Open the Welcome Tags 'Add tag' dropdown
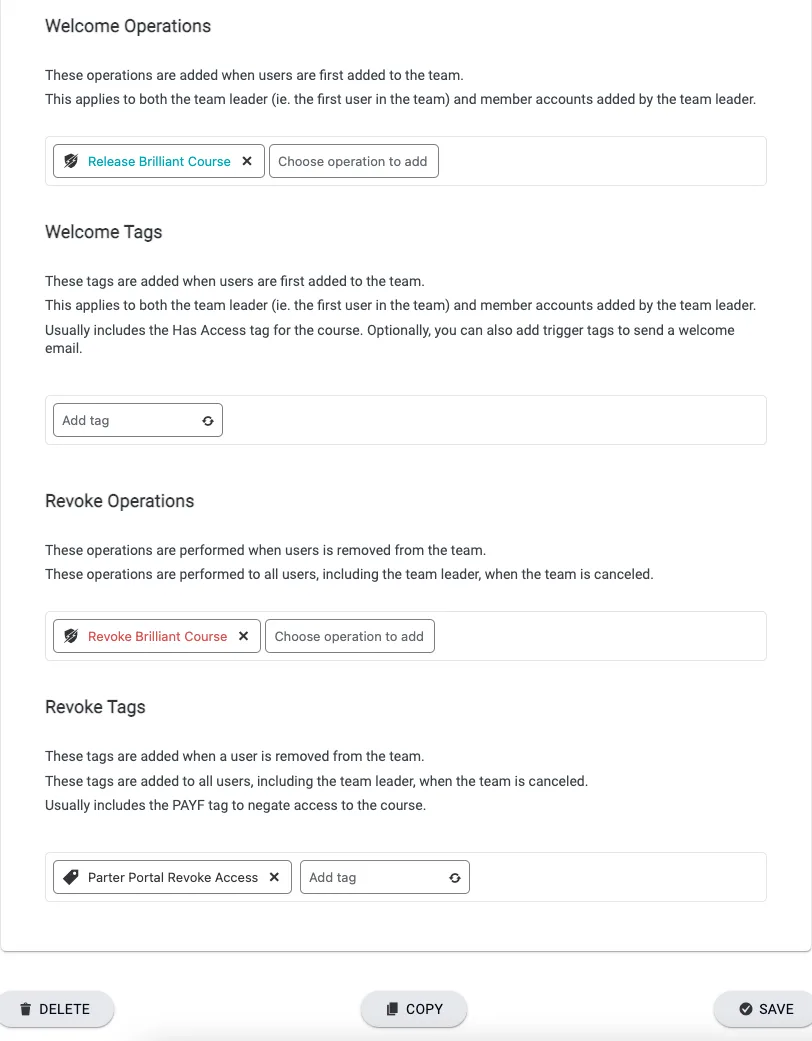812x1041 pixels. click(x=125, y=421)
